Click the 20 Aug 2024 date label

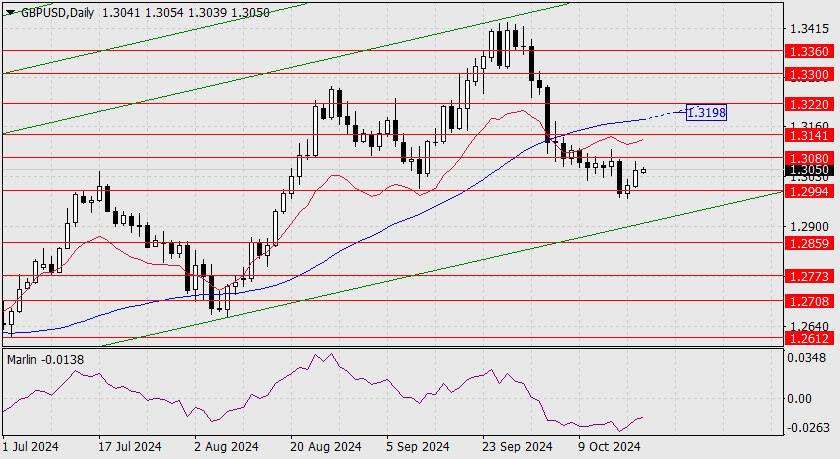(326, 447)
